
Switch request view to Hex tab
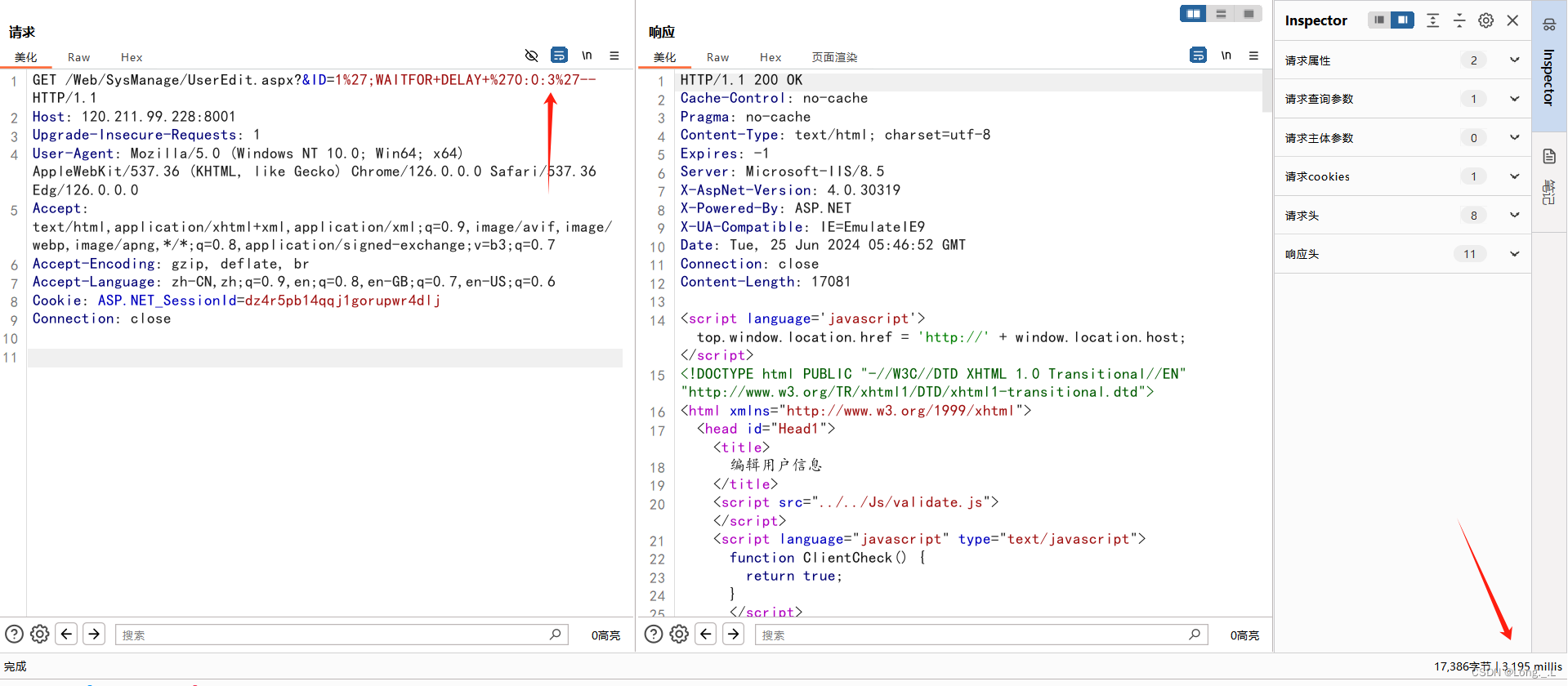tap(132, 57)
